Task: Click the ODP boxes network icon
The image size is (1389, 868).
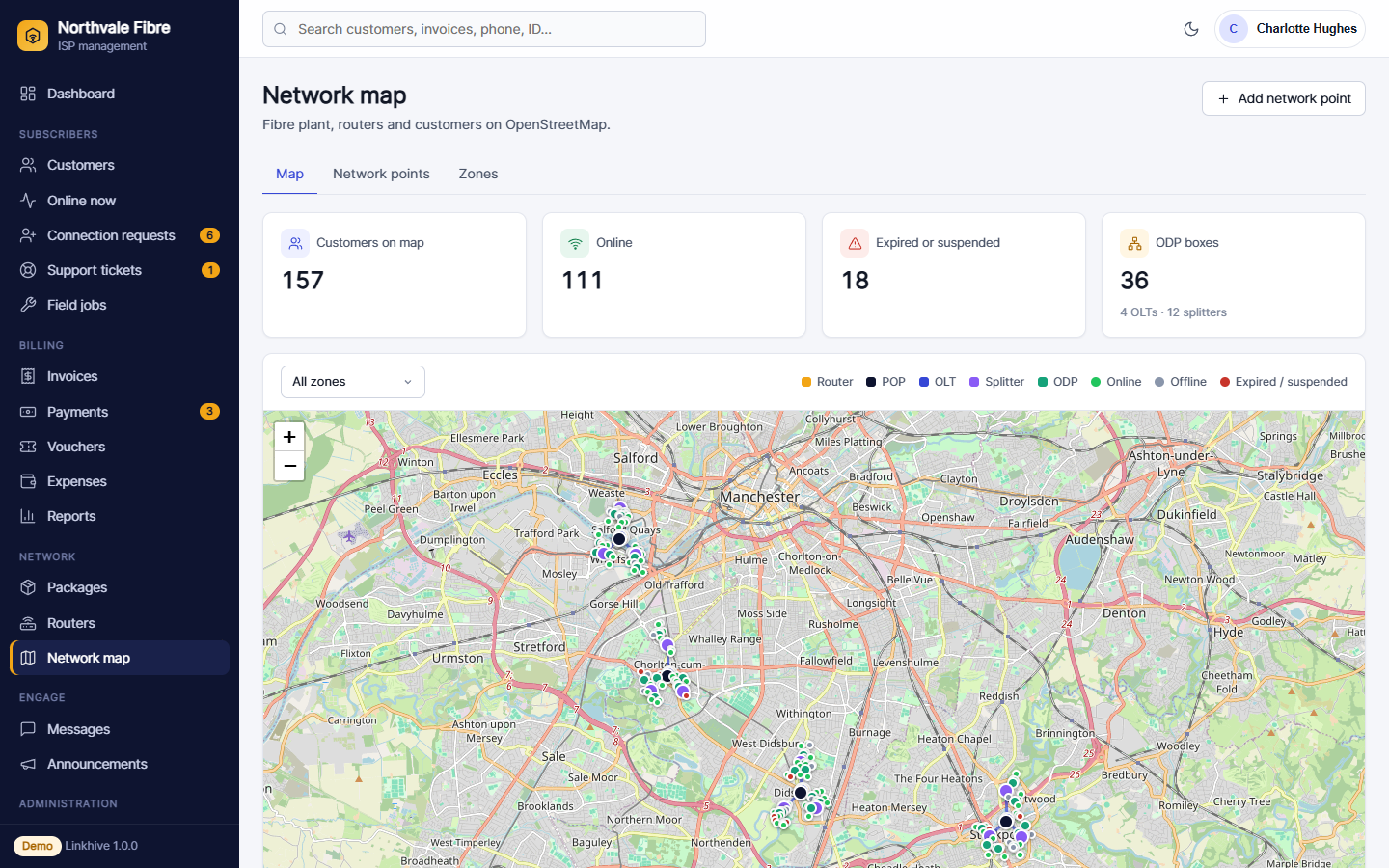Action: [1134, 243]
